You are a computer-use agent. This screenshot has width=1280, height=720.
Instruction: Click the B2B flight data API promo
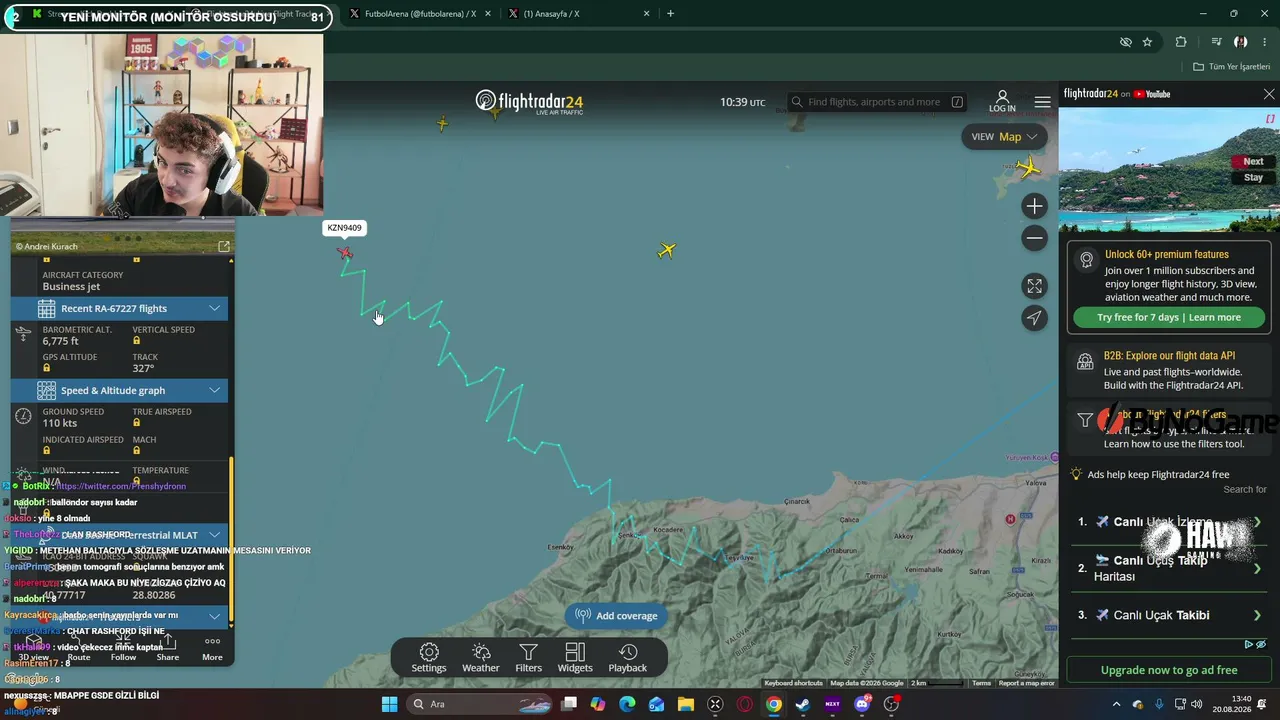(x=1169, y=370)
